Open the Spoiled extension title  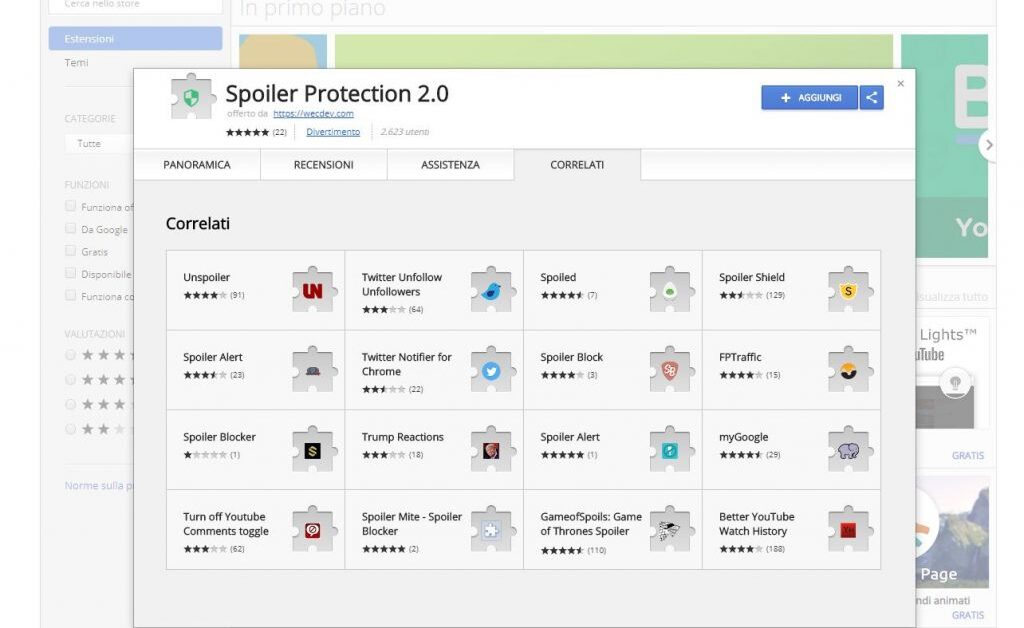click(x=558, y=277)
